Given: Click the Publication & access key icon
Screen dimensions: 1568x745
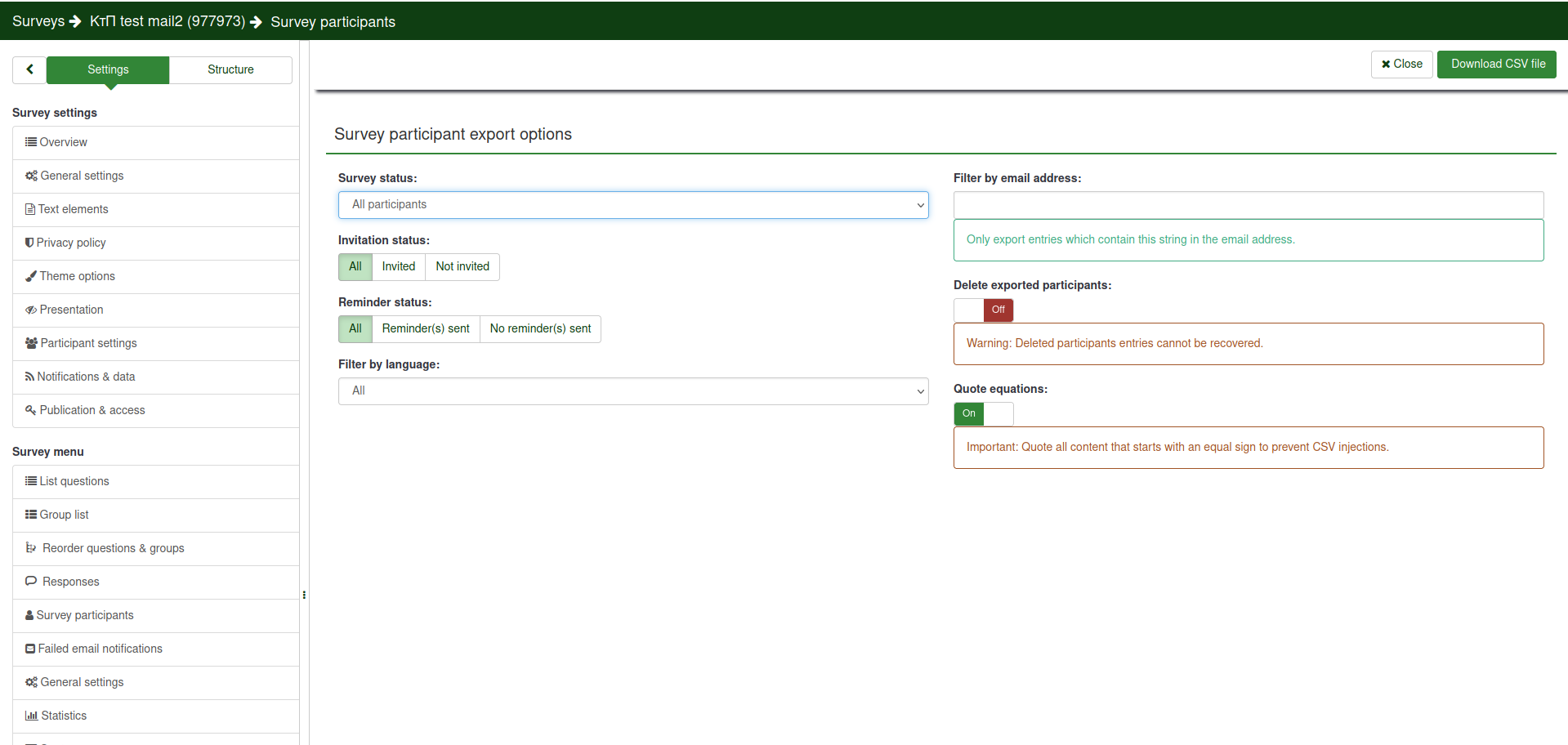Looking at the screenshot, I should click(31, 410).
